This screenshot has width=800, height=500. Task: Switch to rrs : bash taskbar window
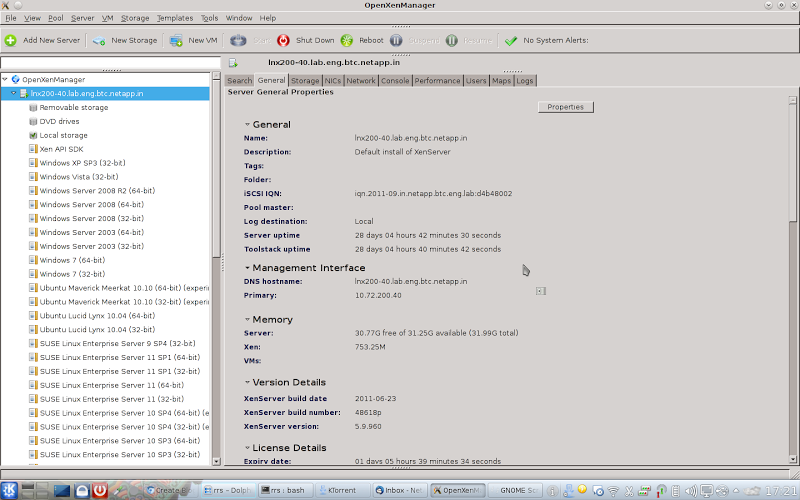coord(286,490)
